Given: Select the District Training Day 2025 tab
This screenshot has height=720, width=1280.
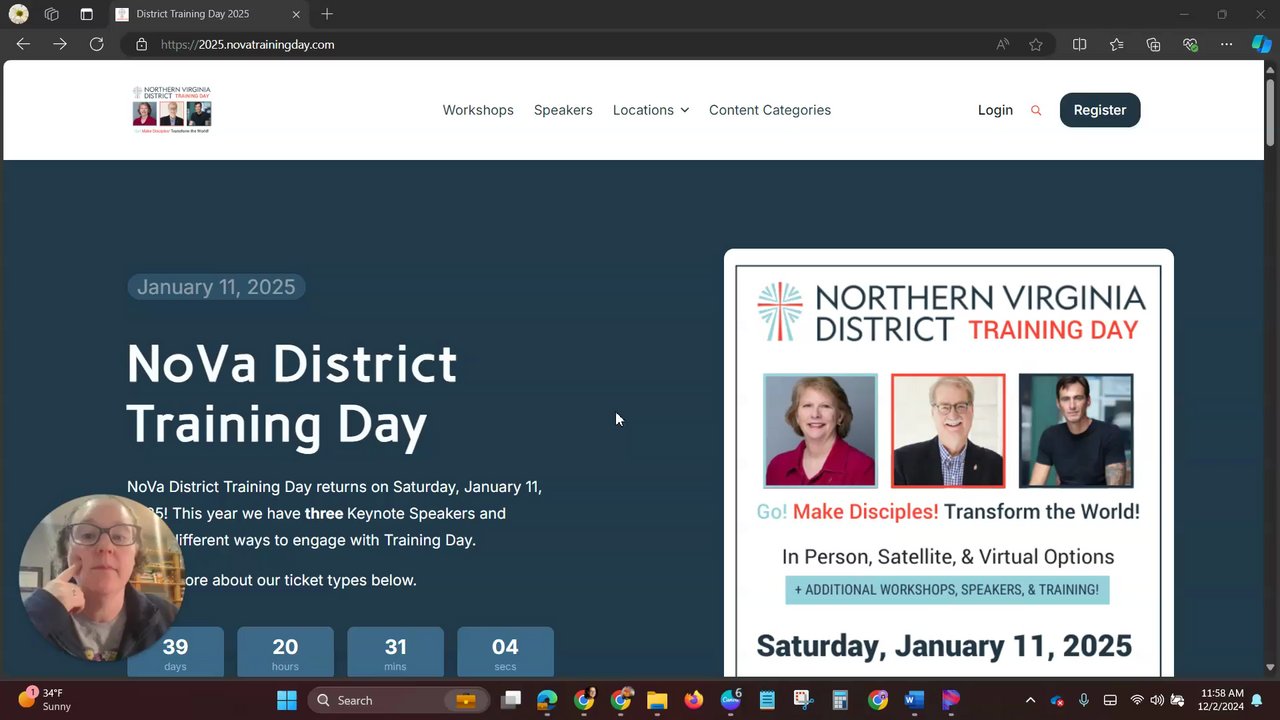Looking at the screenshot, I should point(208,14).
